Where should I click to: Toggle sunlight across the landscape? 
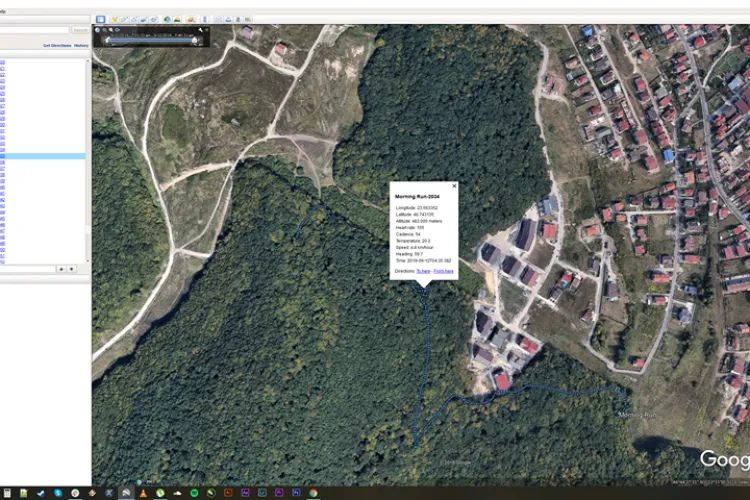[x=177, y=19]
